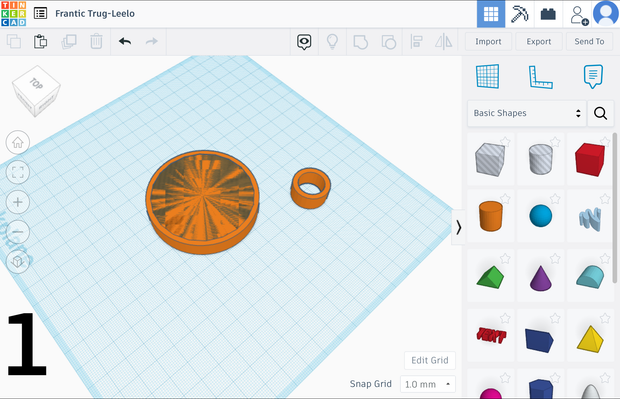Click the Send To button
The image size is (620, 399).
tap(589, 42)
